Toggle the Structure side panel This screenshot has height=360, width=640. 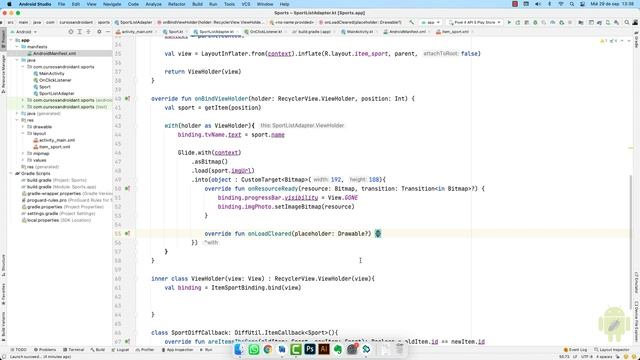(3, 265)
